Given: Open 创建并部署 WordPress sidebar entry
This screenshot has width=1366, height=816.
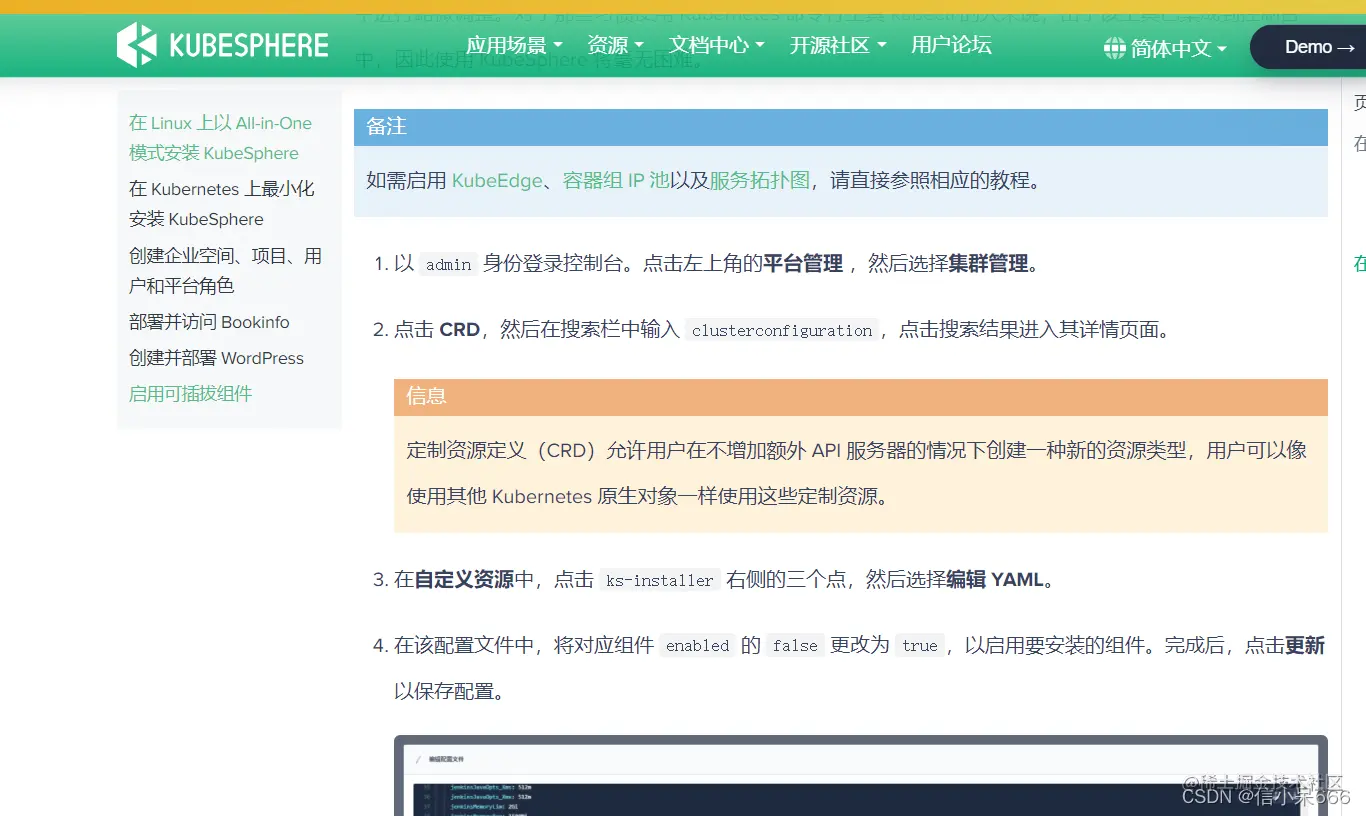Looking at the screenshot, I should (x=217, y=357).
